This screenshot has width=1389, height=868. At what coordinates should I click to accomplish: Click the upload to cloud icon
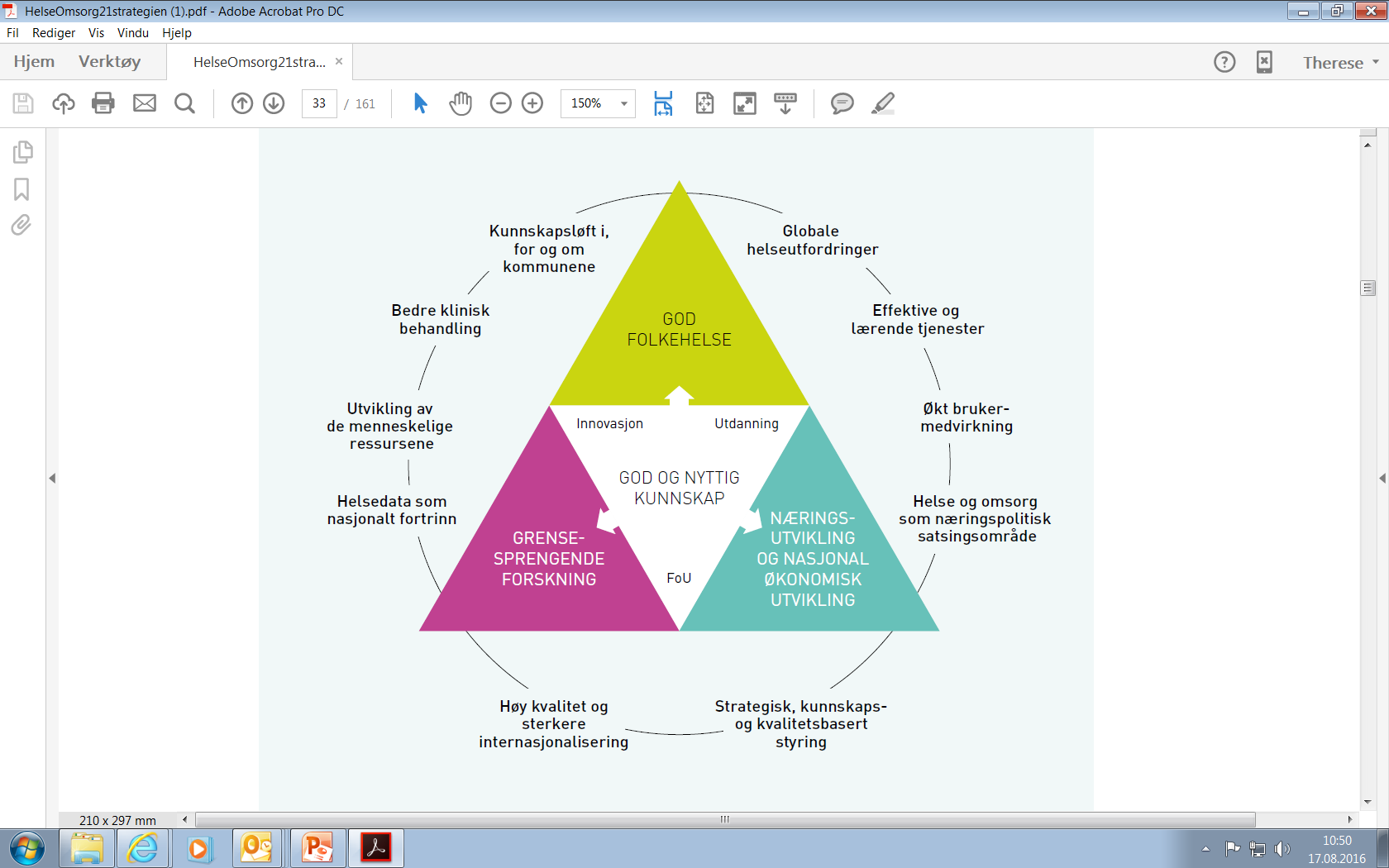(x=64, y=103)
